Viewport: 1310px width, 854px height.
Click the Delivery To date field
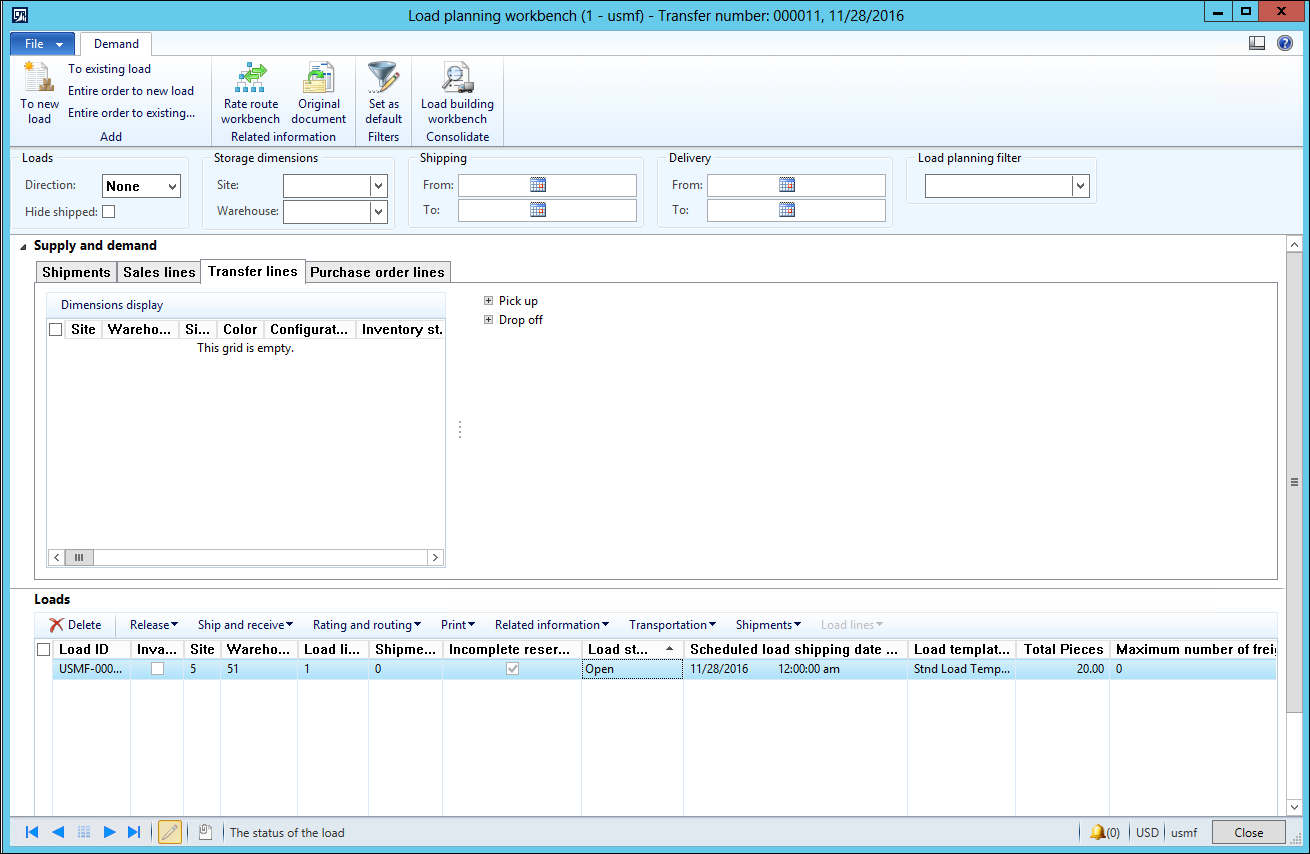pyautogui.click(x=796, y=210)
